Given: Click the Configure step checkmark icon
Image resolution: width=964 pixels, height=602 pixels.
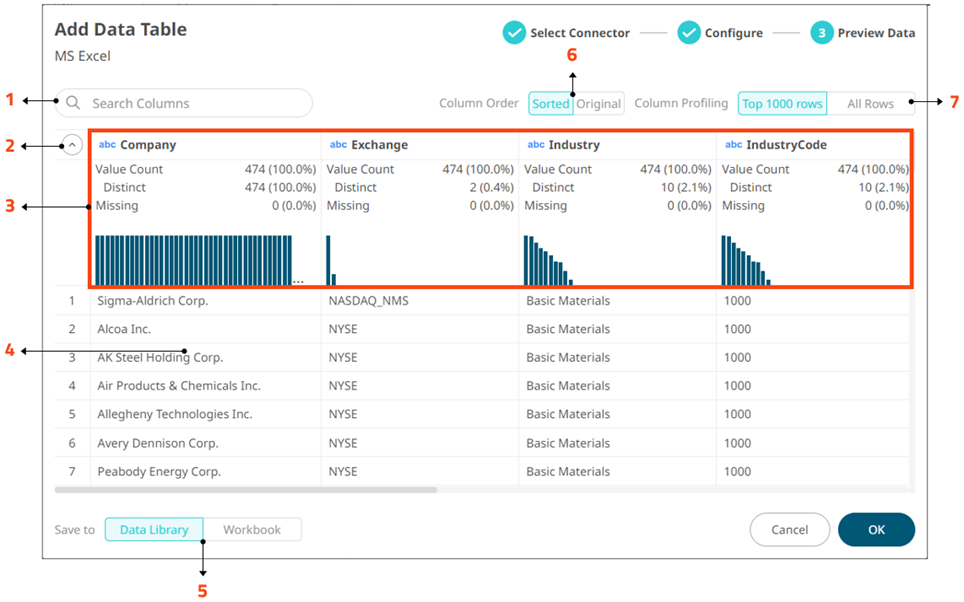Looking at the screenshot, I should tap(689, 33).
